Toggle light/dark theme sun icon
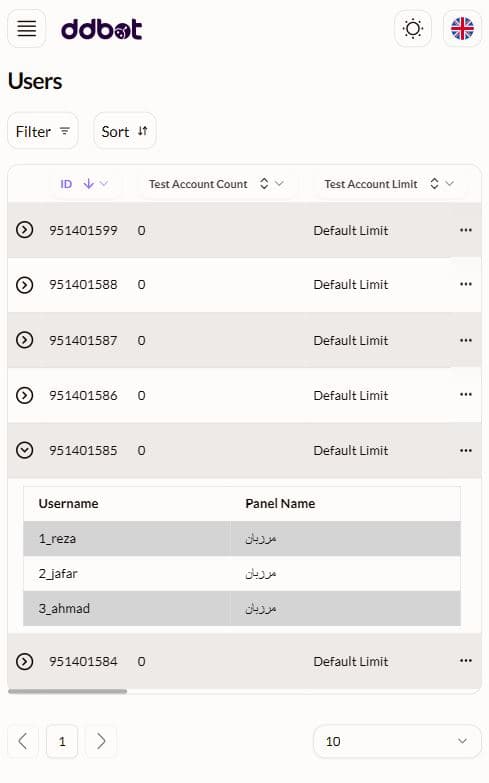The height and width of the screenshot is (783, 489). pos(413,28)
